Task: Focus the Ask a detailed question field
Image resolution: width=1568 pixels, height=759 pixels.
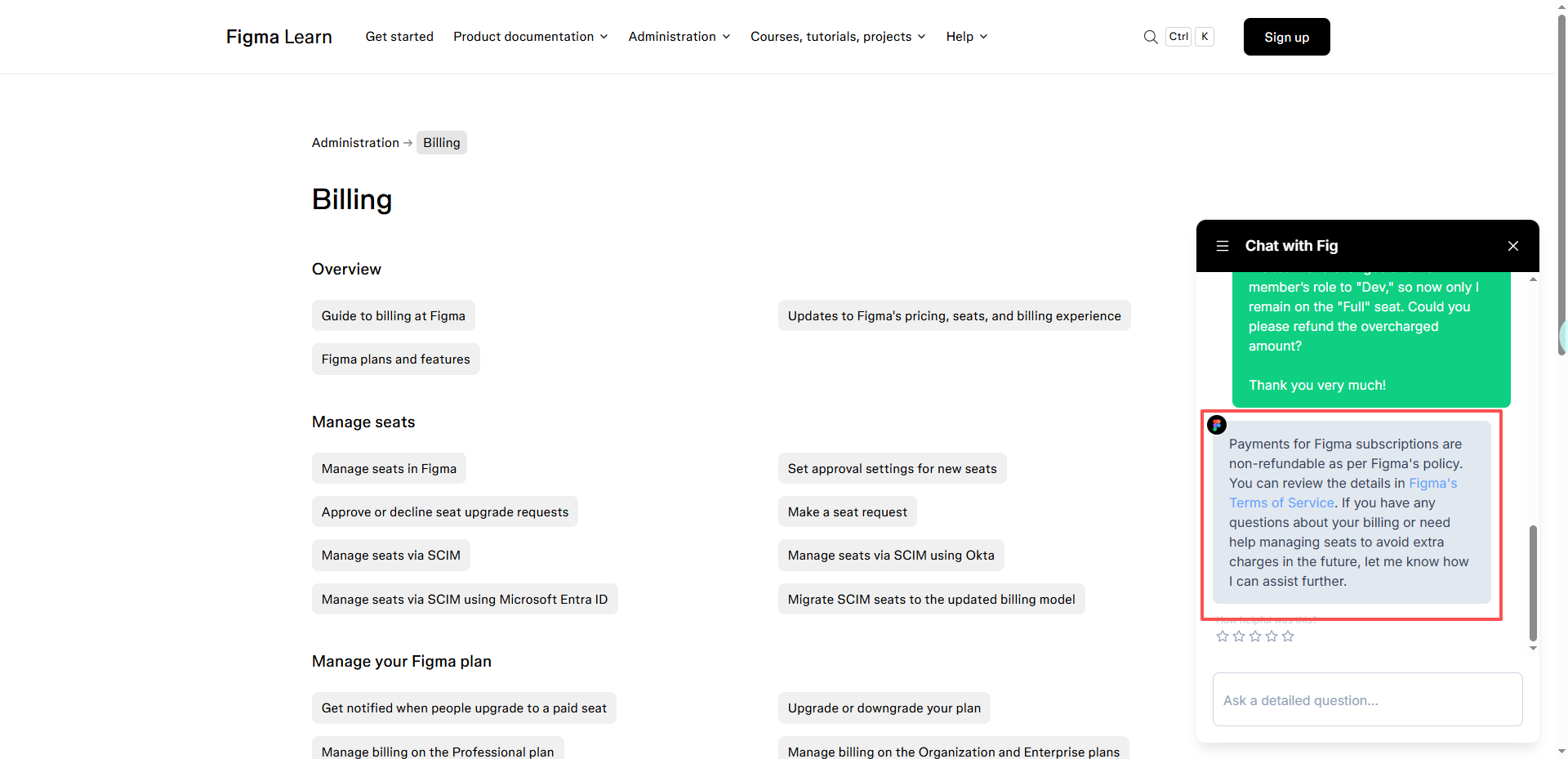Action: point(1367,699)
